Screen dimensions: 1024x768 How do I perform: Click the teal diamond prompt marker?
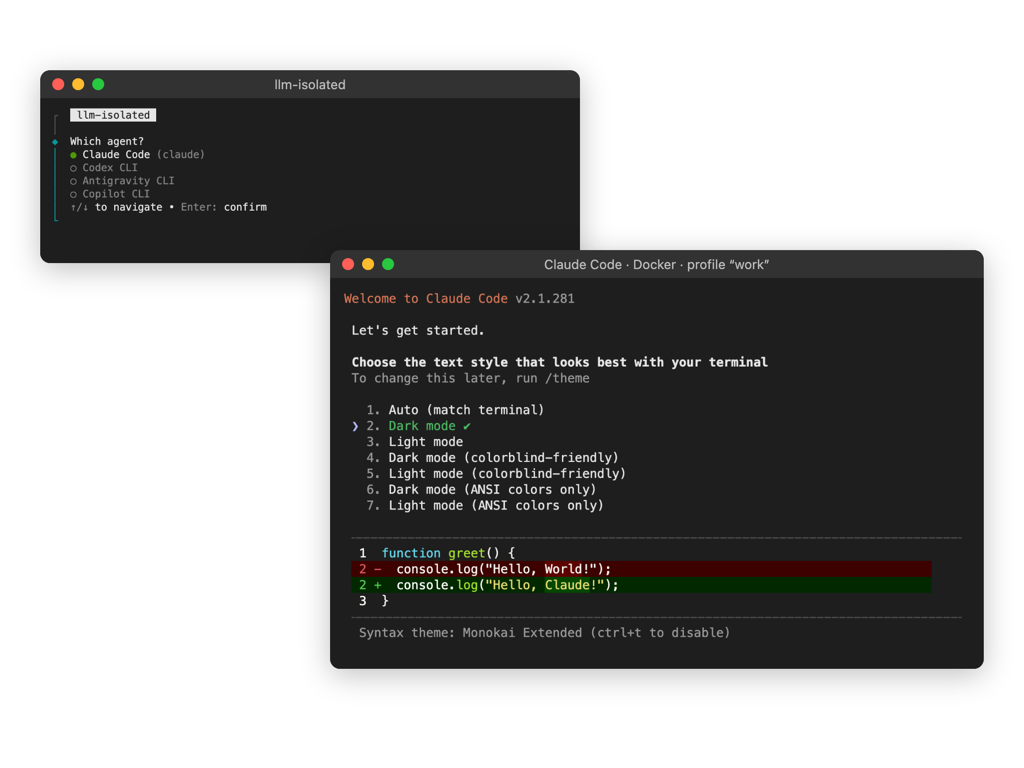[55, 142]
